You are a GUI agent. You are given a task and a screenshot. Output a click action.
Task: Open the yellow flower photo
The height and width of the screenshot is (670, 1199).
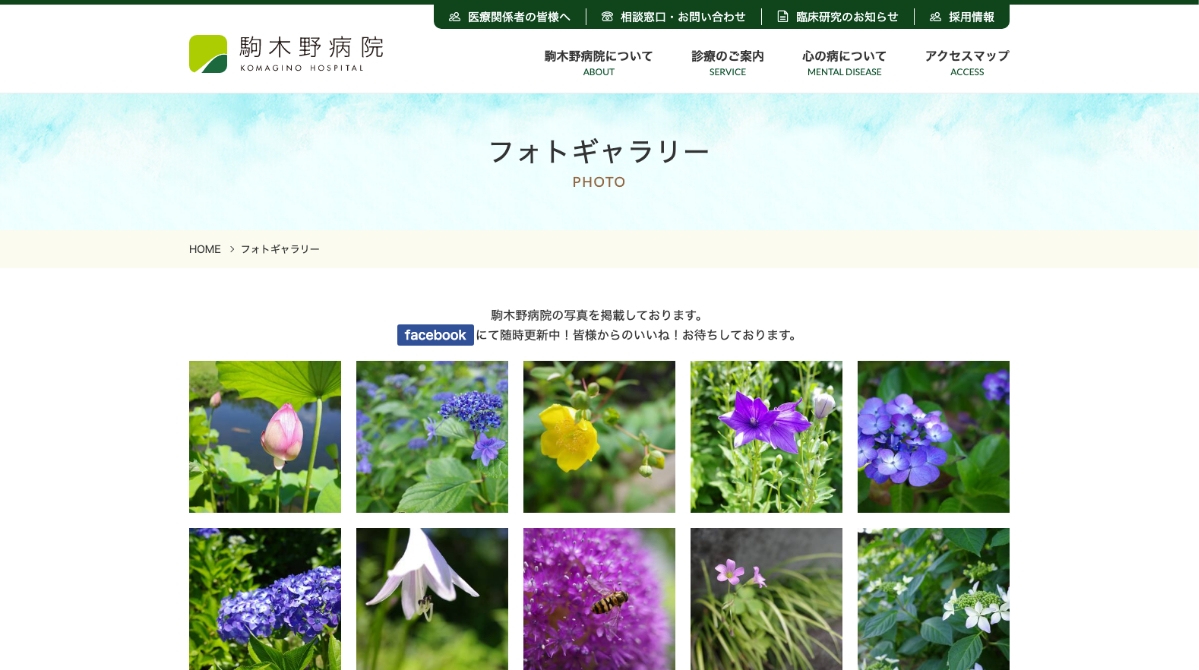point(599,437)
